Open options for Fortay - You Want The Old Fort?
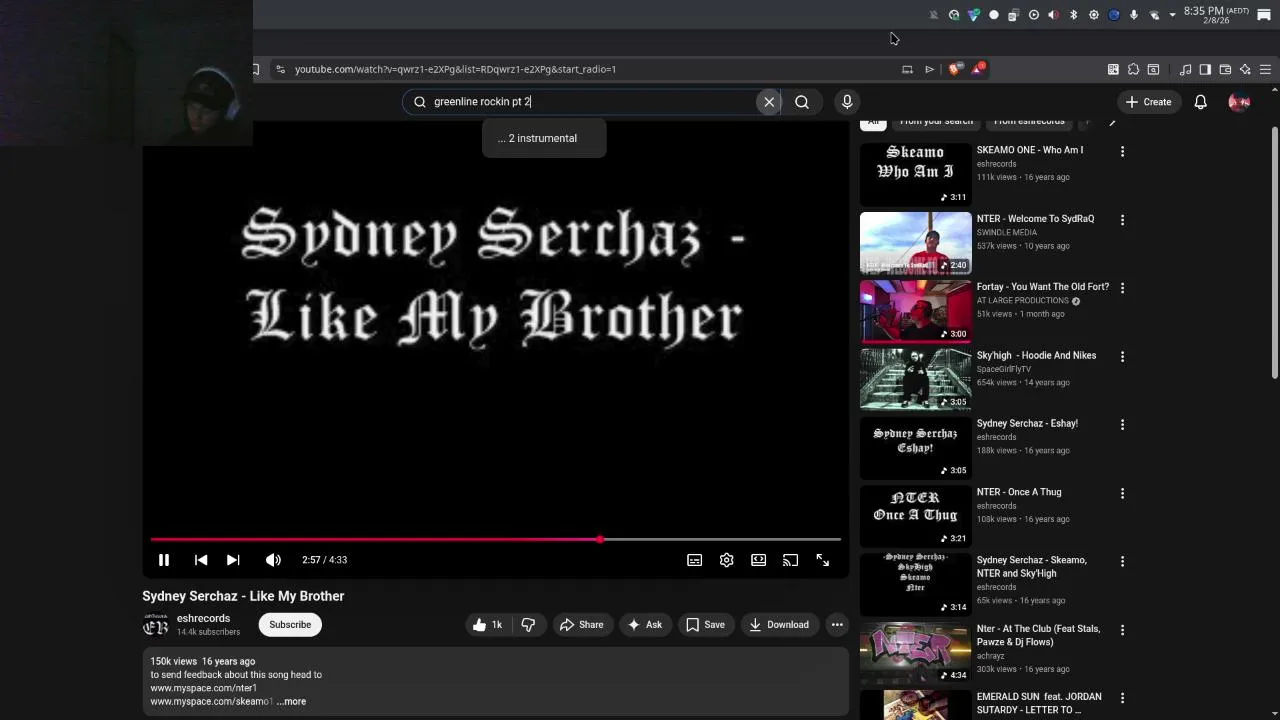This screenshot has width=1280, height=720. [x=1122, y=288]
